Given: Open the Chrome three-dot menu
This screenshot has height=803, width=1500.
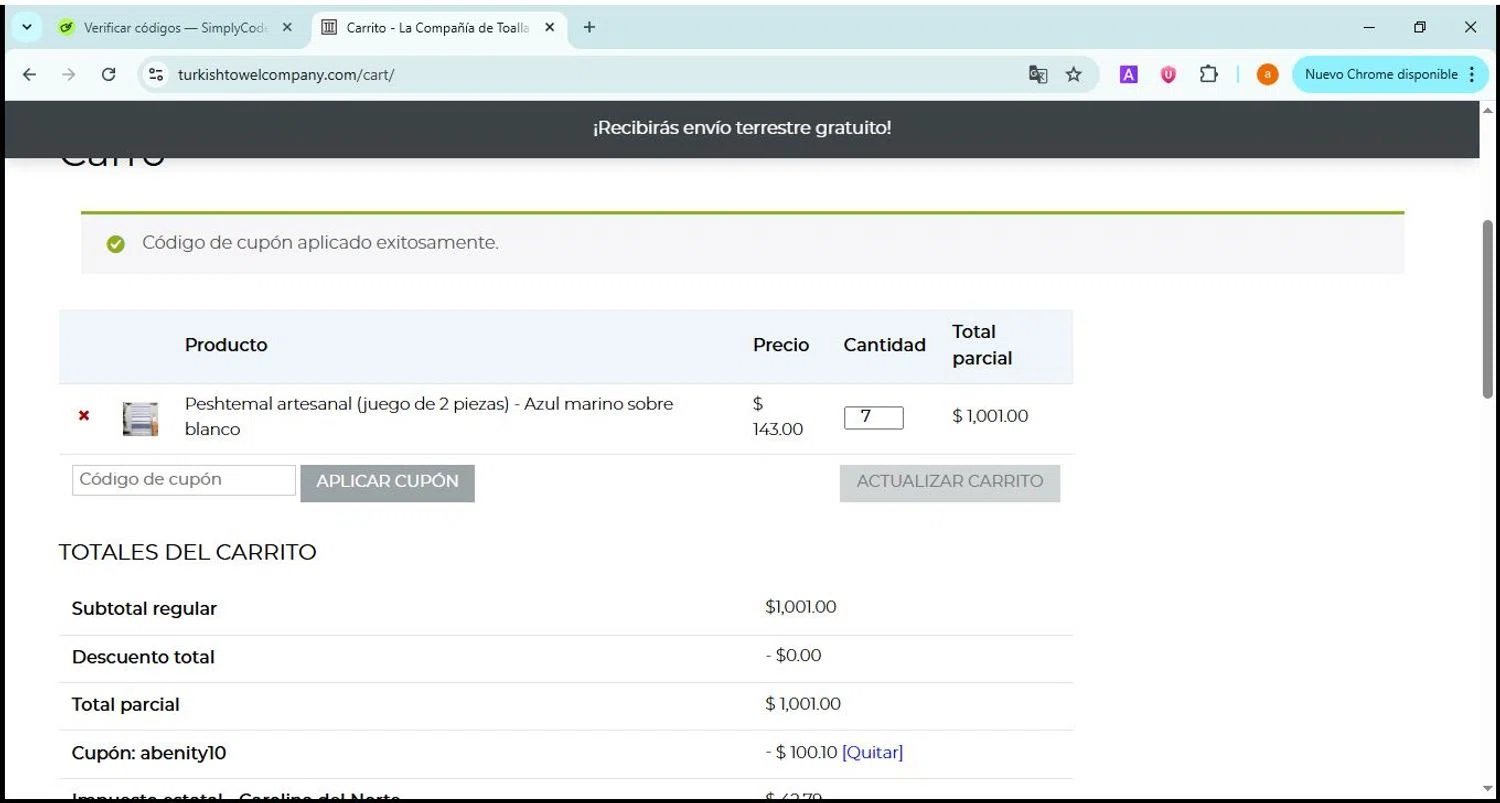Looking at the screenshot, I should 1472,74.
